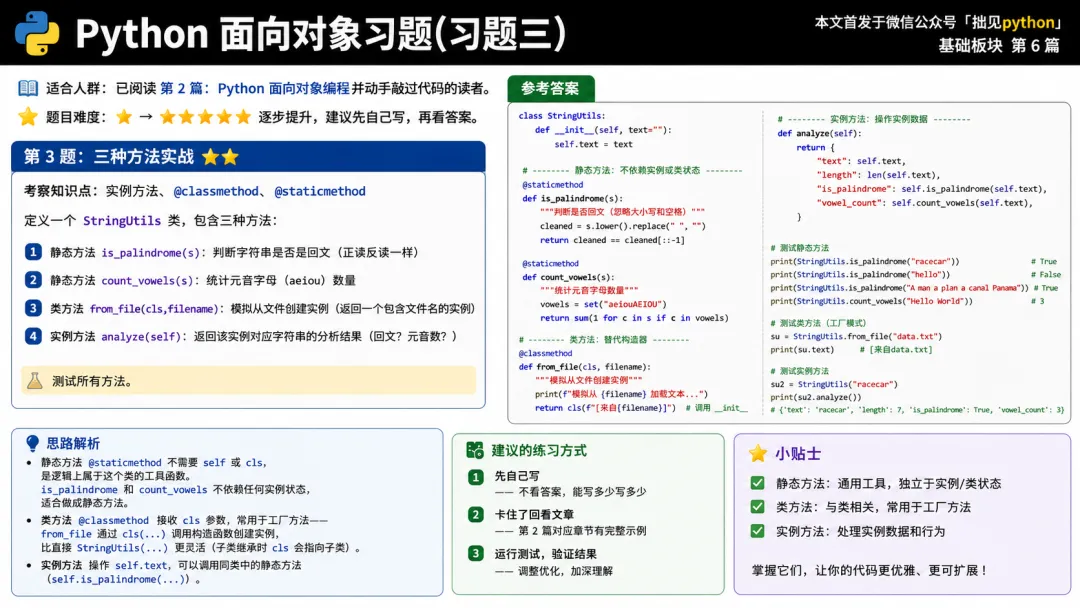Click the checkbox next to 静态方法：通用工具
Viewport: 1080px width, 608px height.
[x=758, y=483]
